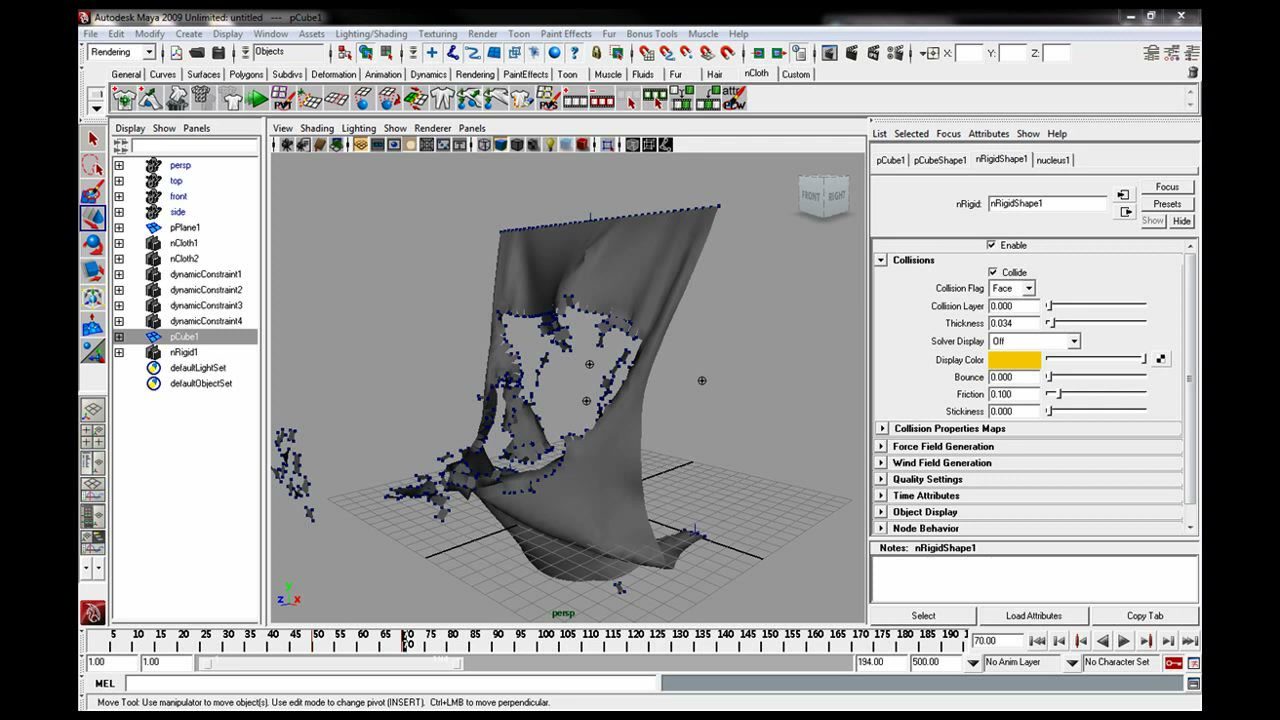Screen dimensions: 1280x720
Task: Select dynamicConstraint2 in the outliner
Action: coord(206,290)
